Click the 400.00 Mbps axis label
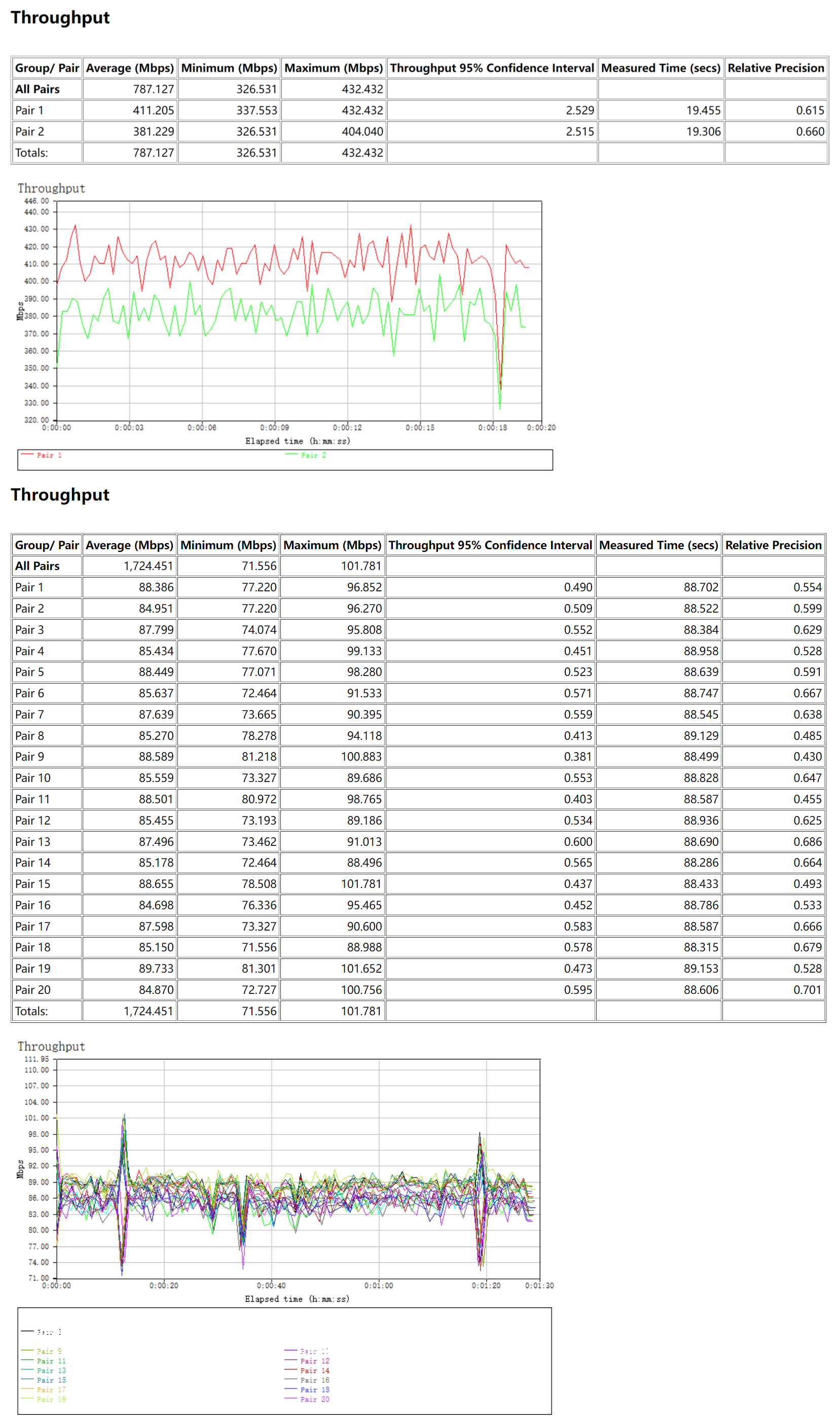 coord(37,281)
